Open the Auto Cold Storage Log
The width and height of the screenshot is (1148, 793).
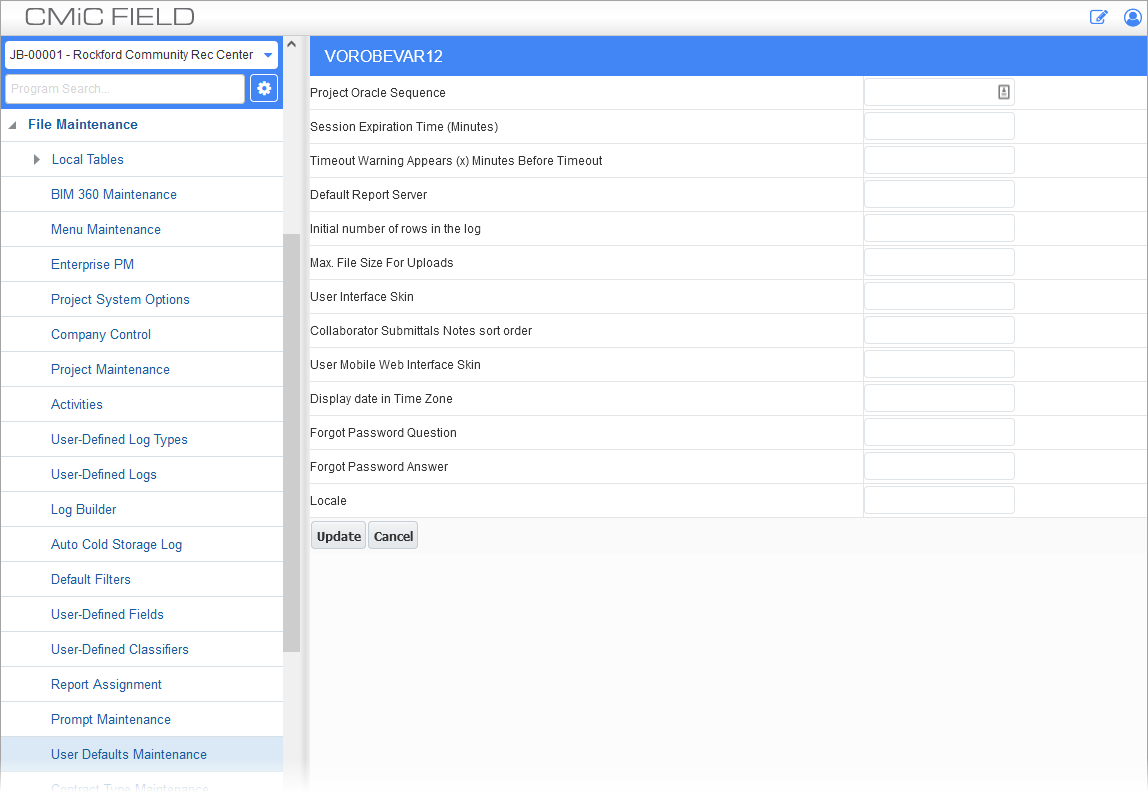click(x=117, y=544)
